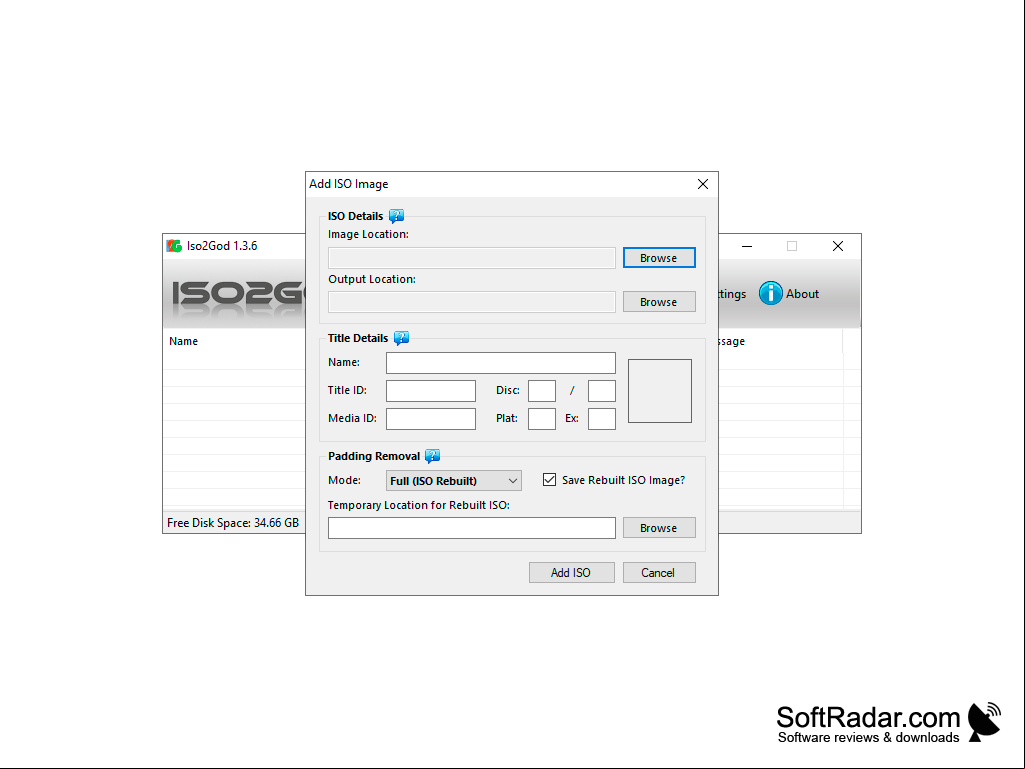Screen dimensions: 1025x769
Task: Close the Iso2God main window
Action: pyautogui.click(x=838, y=246)
